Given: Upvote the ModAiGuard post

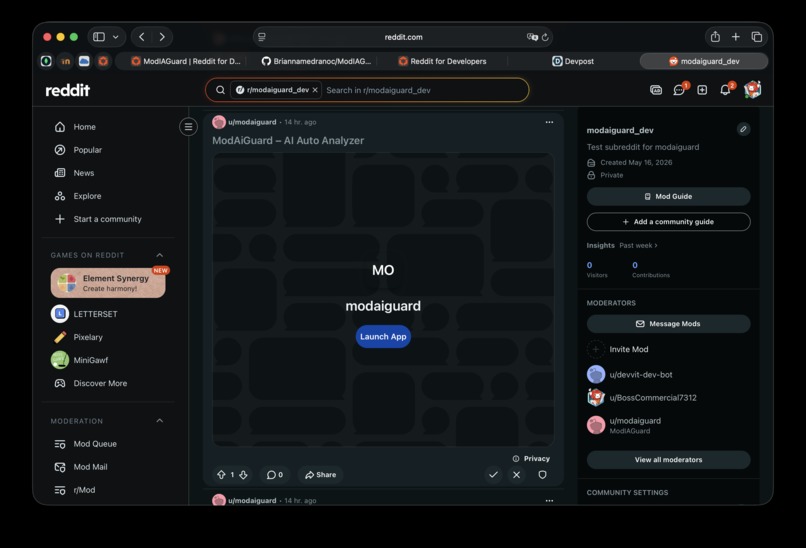Looking at the screenshot, I should (221, 475).
